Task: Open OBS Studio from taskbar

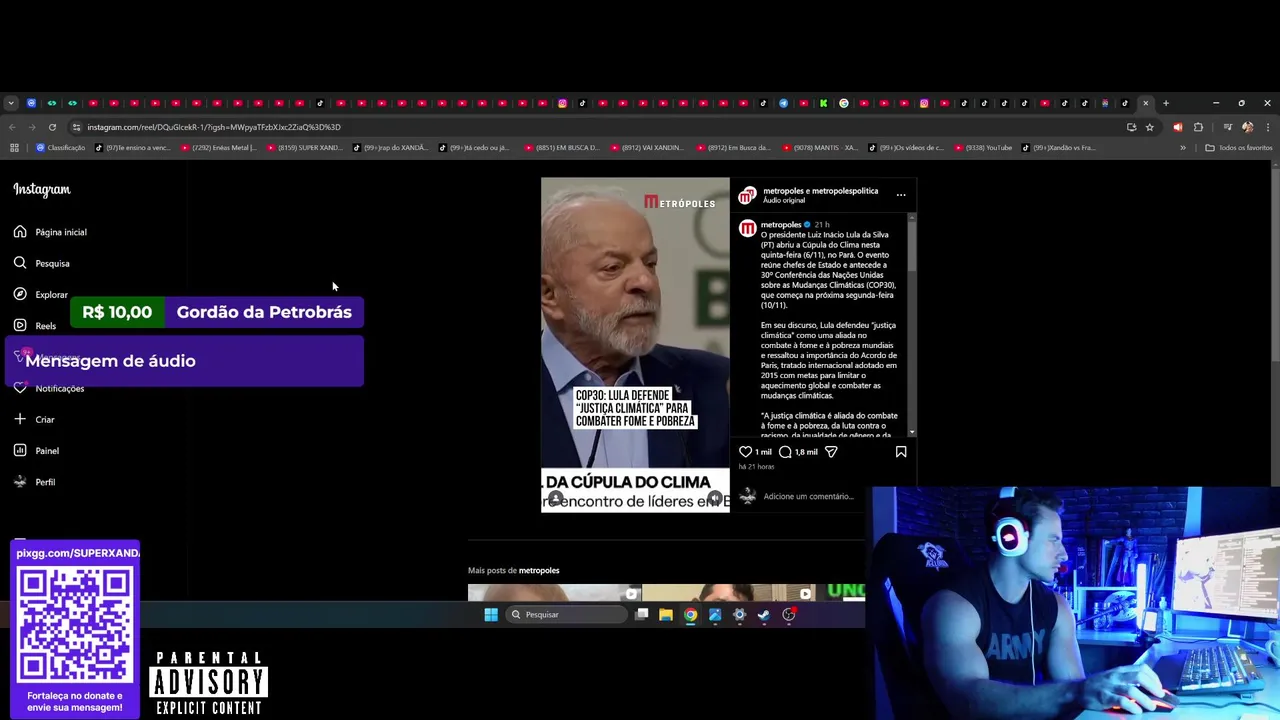Action: [789, 615]
